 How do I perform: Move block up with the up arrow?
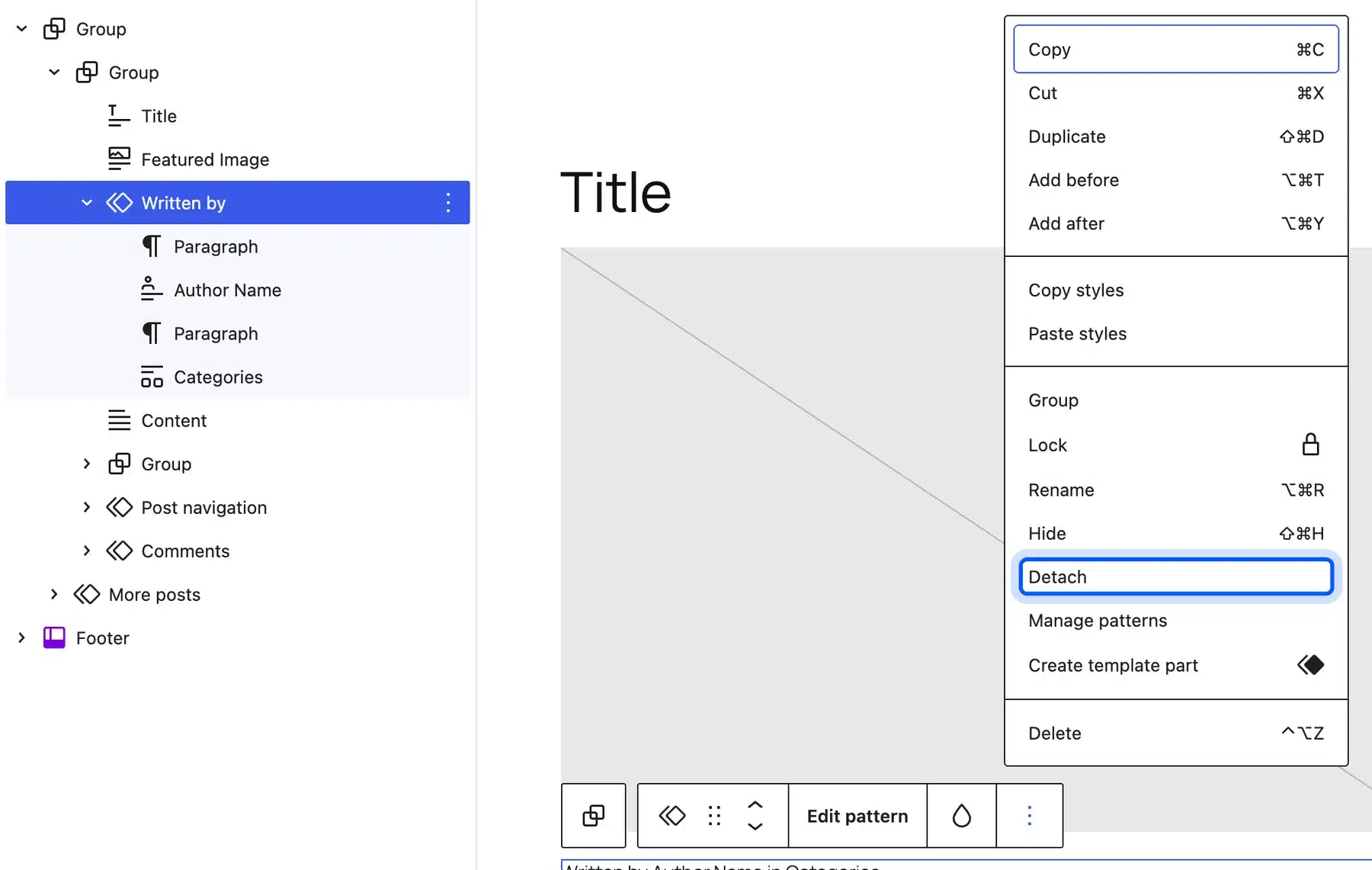(755, 805)
